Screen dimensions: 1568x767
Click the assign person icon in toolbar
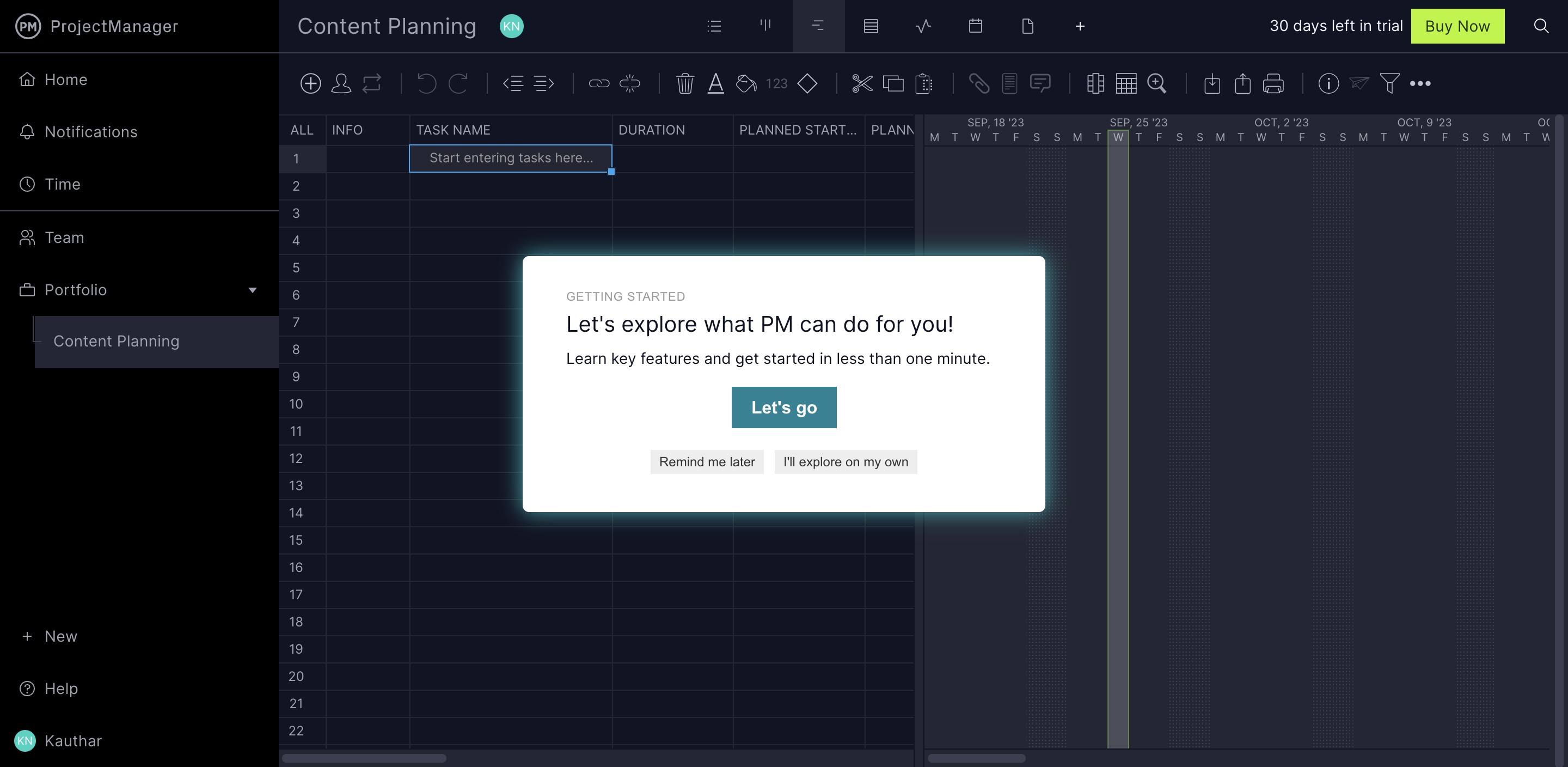tap(341, 83)
